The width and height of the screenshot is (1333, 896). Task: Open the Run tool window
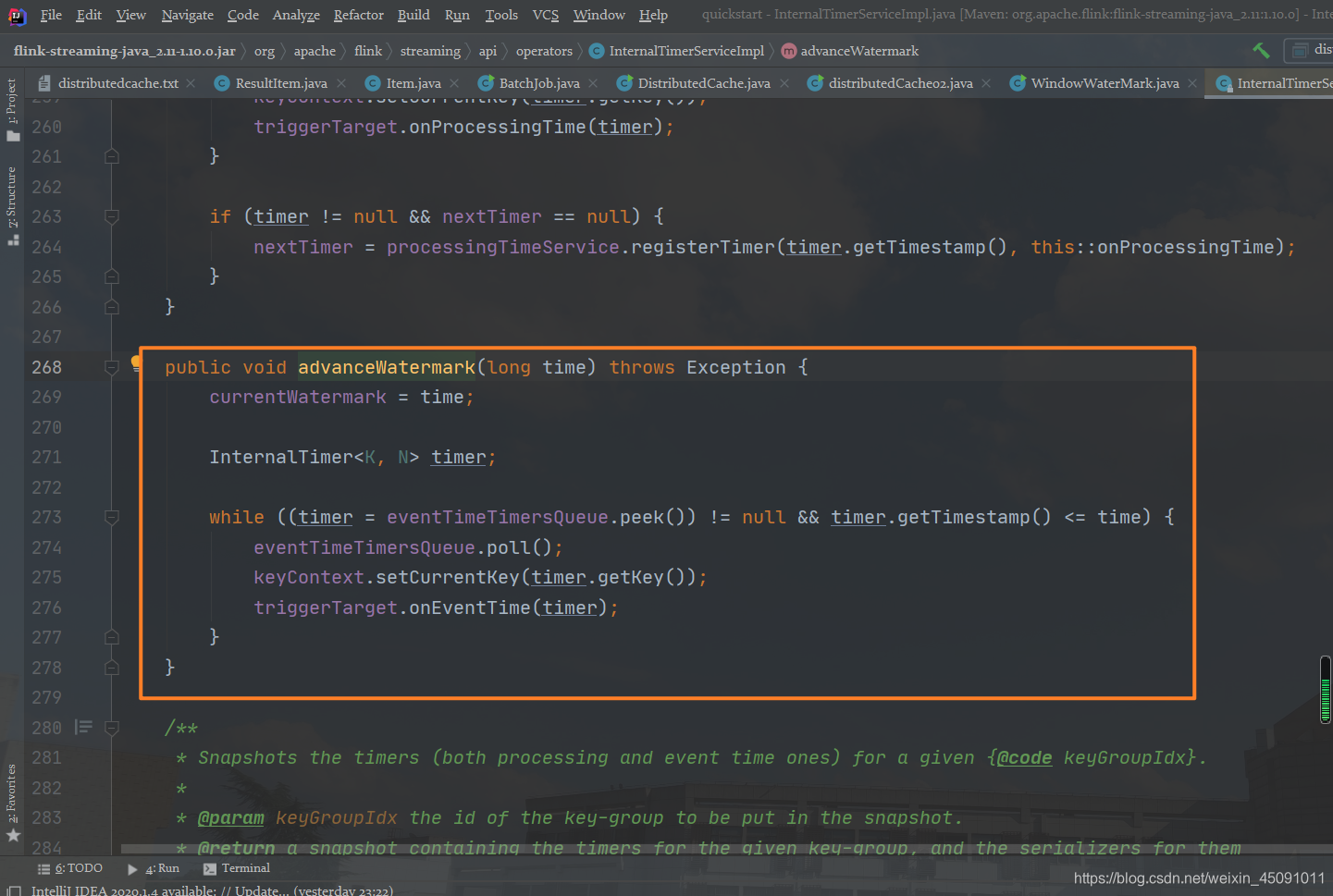154,868
